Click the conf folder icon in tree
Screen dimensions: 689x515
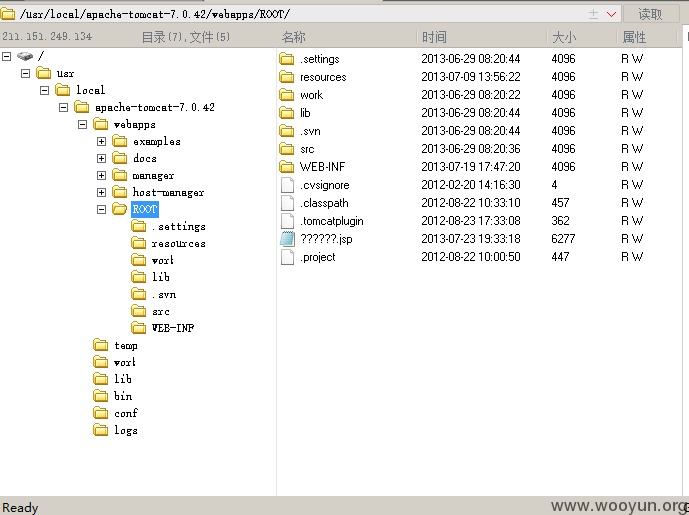point(101,413)
